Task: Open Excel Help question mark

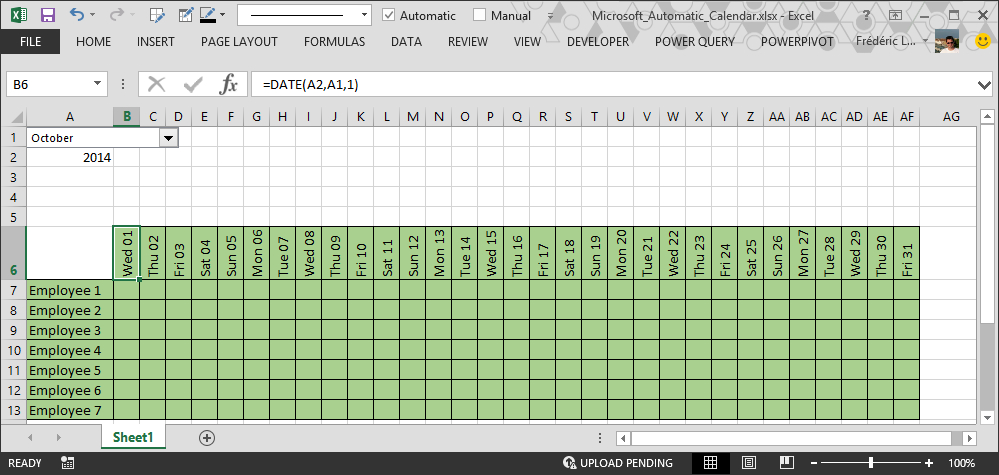Action: pyautogui.click(x=866, y=15)
